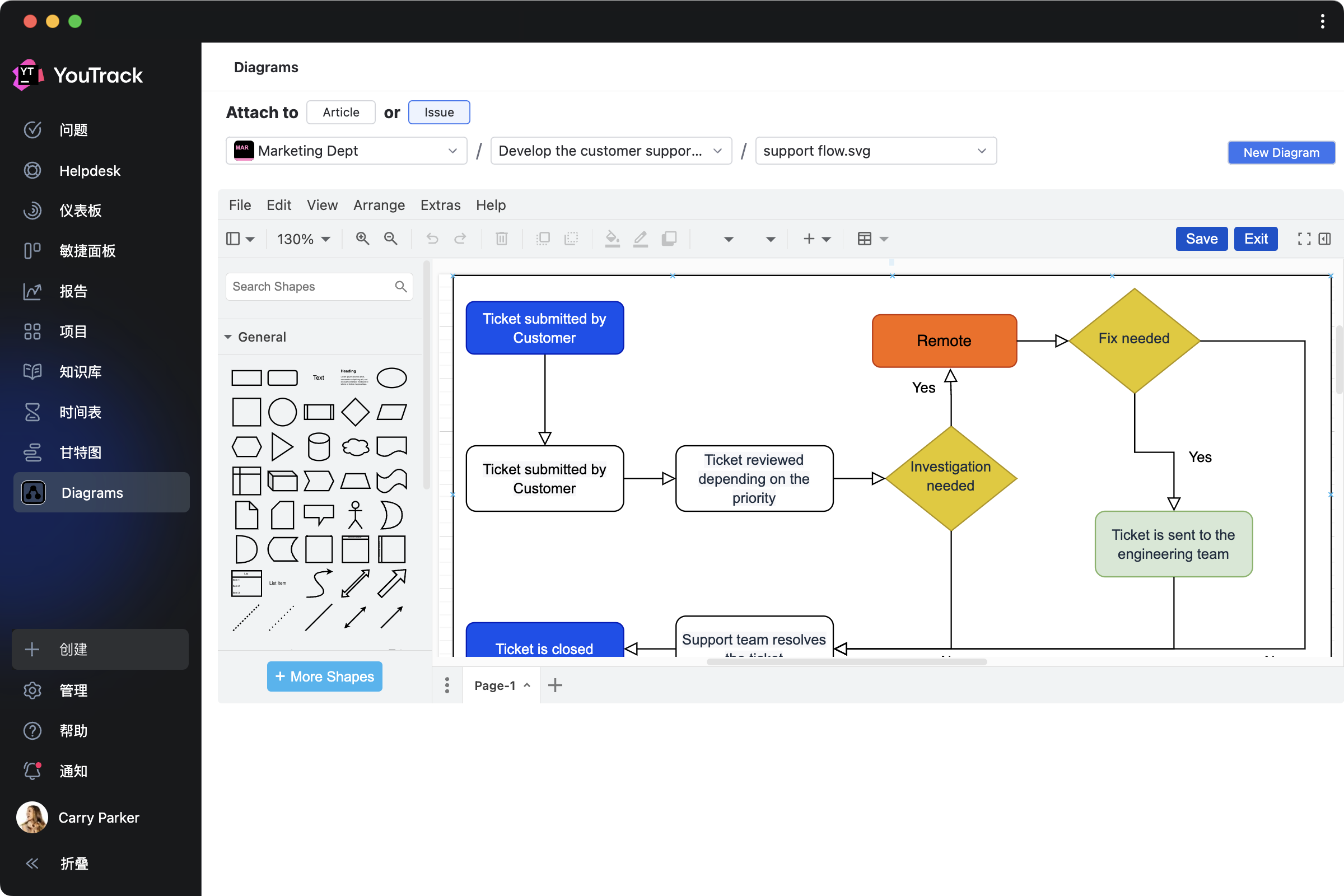
Task: Select the cylinder shape in General palette
Action: [318, 446]
